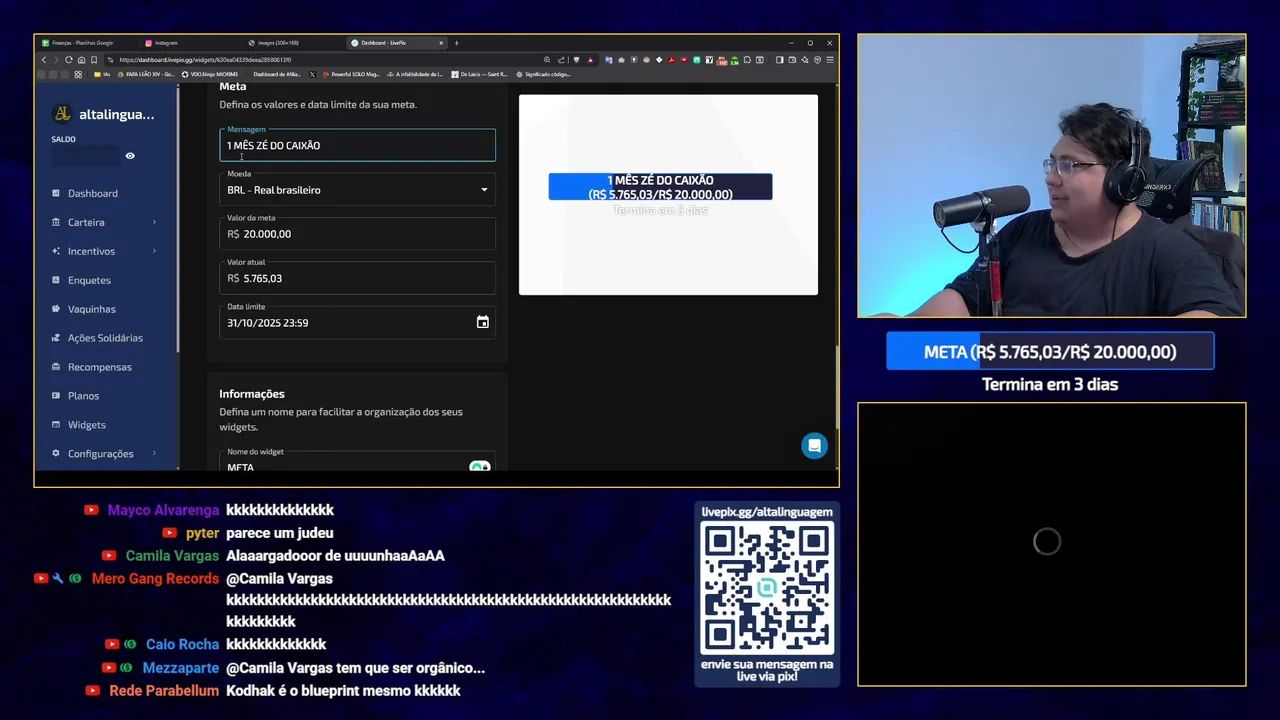Click the Incentivos sparkle icon
This screenshot has width=1280, height=720.
[x=56, y=251]
